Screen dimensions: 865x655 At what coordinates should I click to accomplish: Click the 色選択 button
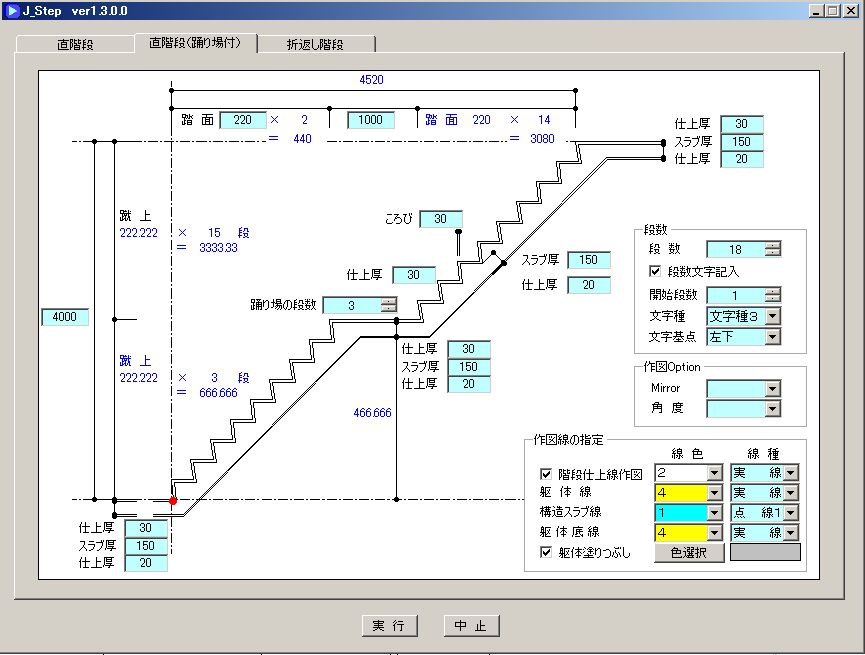[x=689, y=552]
